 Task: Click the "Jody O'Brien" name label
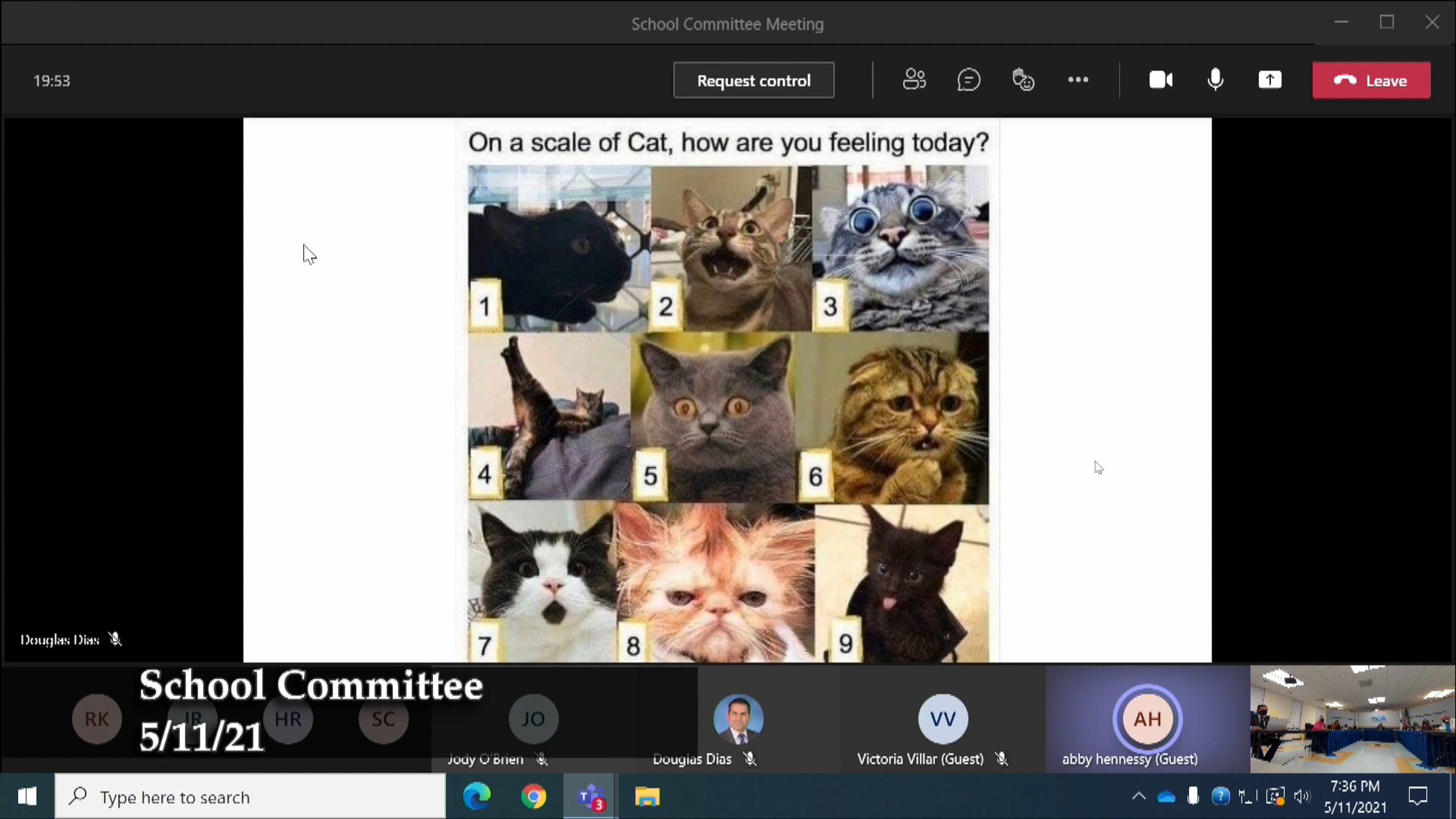pyautogui.click(x=485, y=759)
